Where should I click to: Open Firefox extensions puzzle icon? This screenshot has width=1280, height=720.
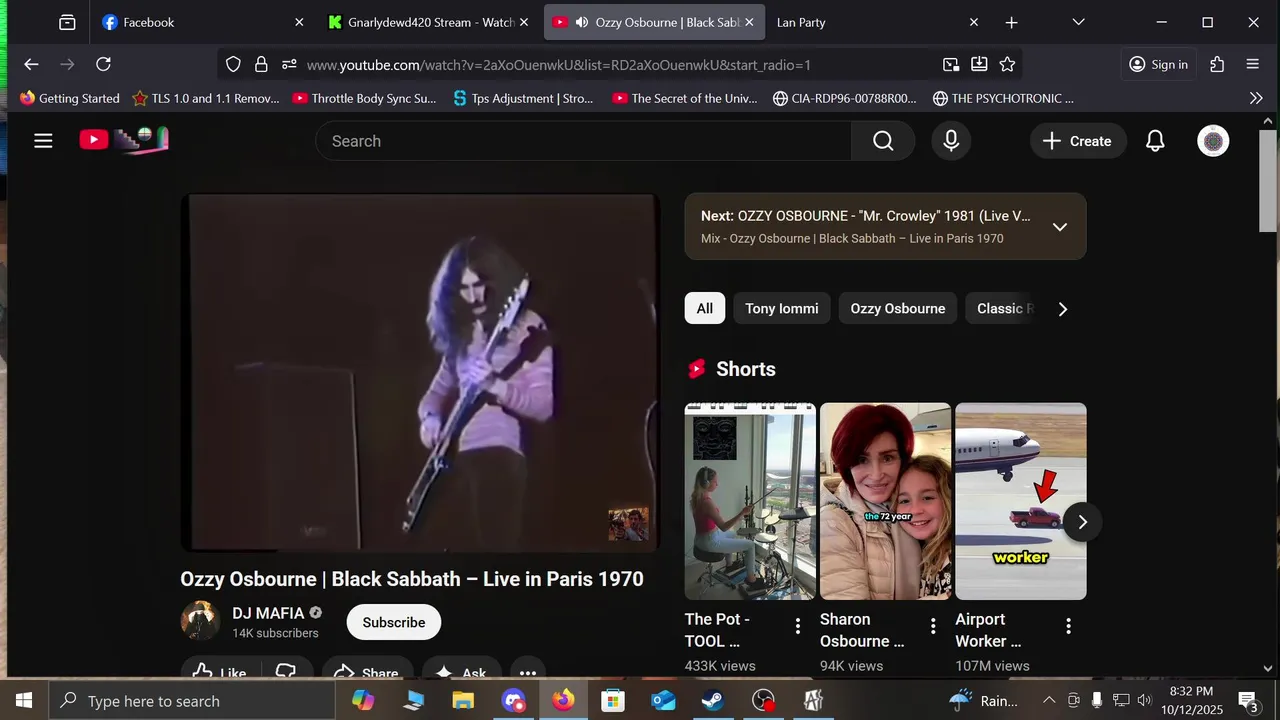click(1217, 64)
